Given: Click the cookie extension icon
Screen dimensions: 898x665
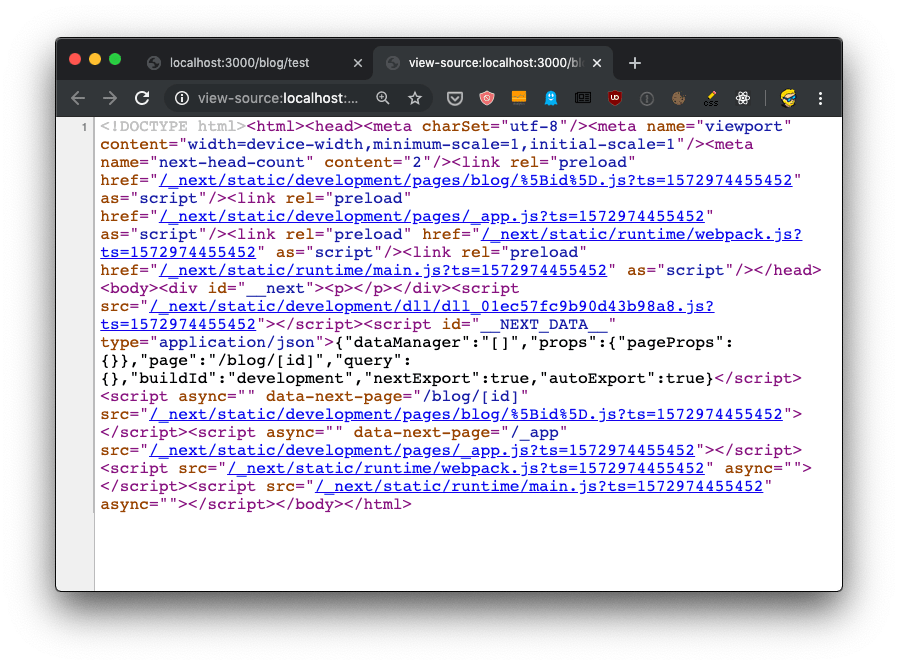Looking at the screenshot, I should [678, 98].
